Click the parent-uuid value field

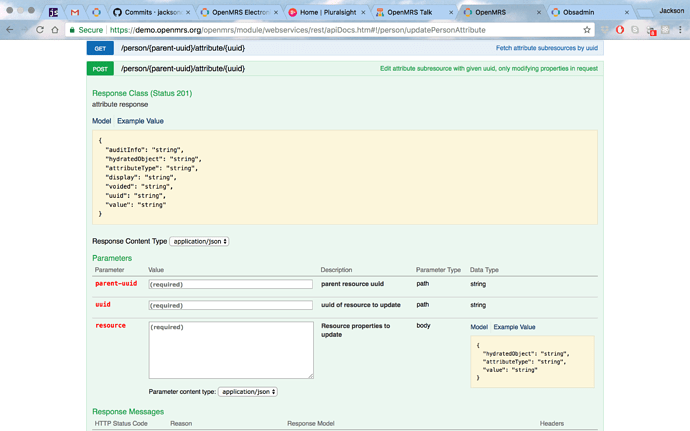(x=231, y=284)
